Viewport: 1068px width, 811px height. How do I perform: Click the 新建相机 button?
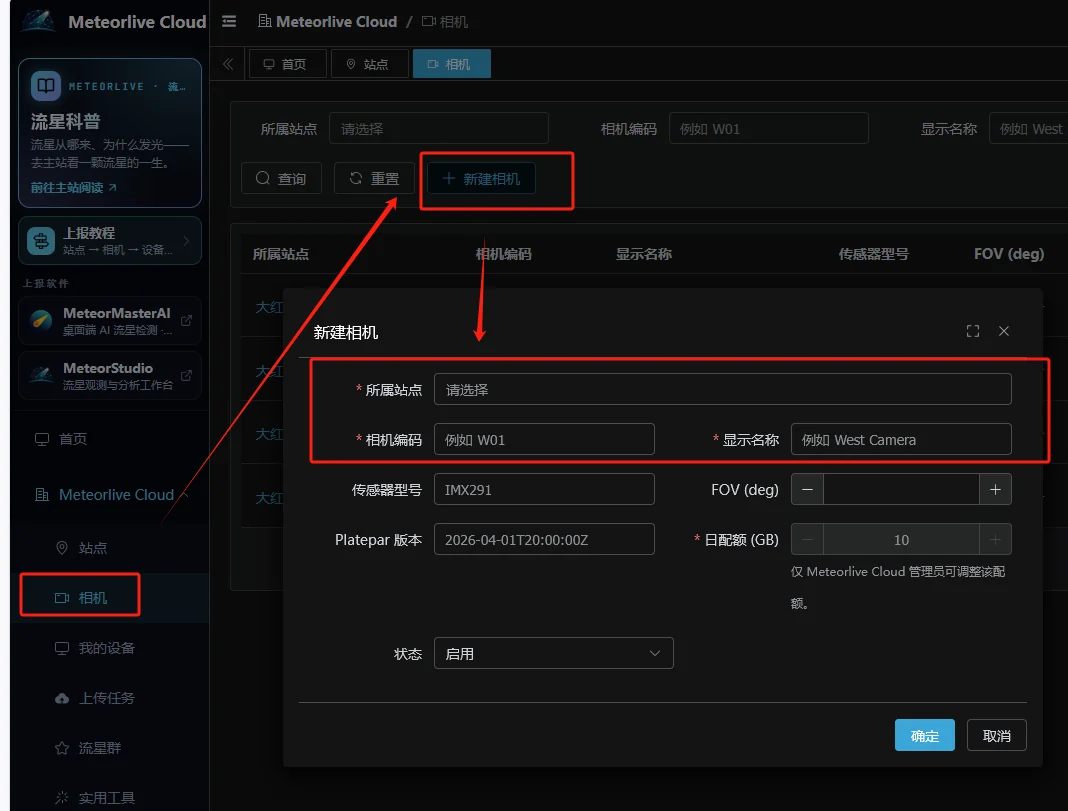click(x=481, y=178)
